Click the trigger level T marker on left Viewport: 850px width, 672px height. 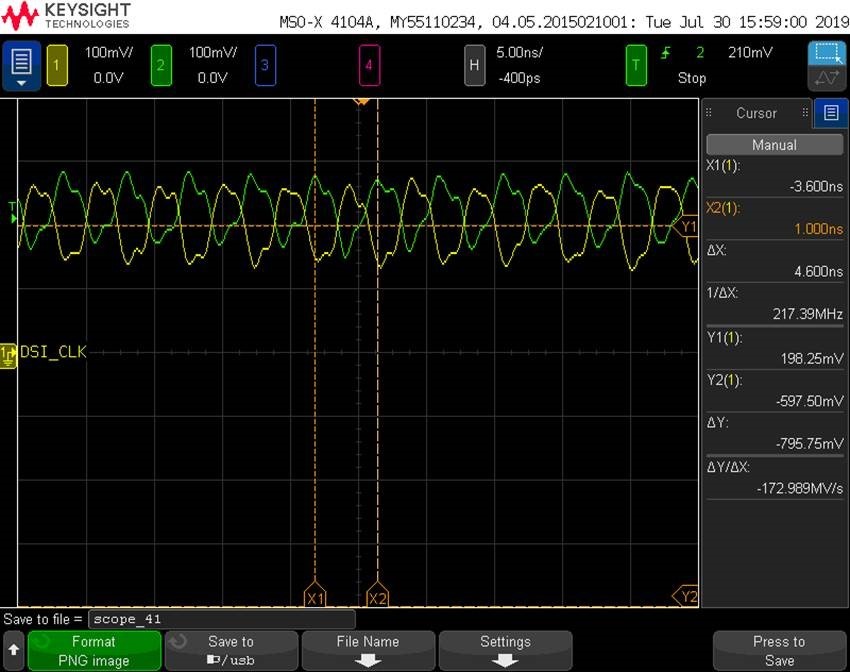pos(12,212)
